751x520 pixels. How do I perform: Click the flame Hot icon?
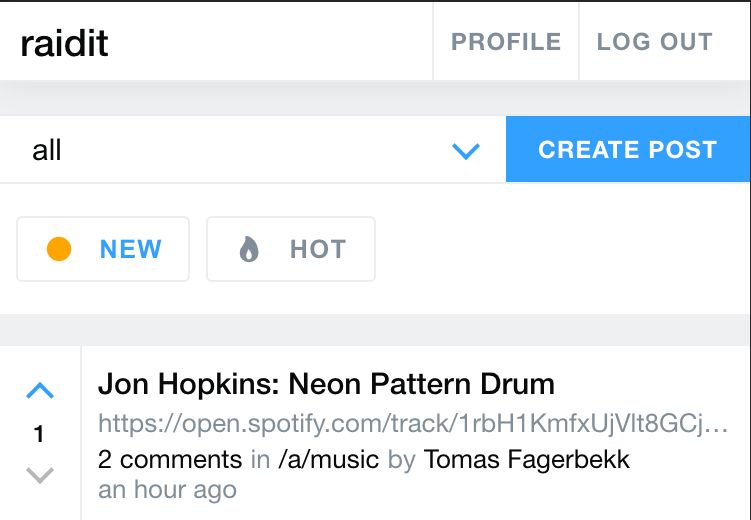click(249, 249)
